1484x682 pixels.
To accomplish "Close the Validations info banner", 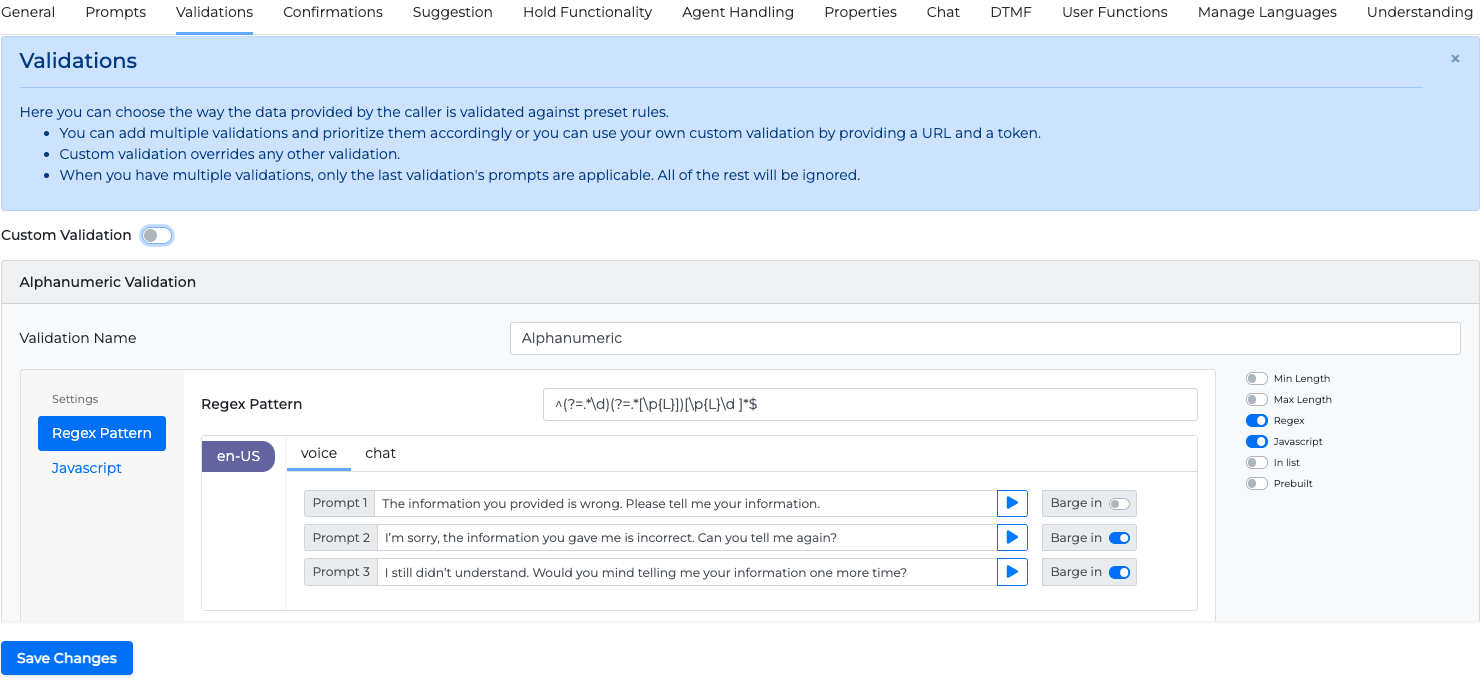I will [x=1455, y=59].
